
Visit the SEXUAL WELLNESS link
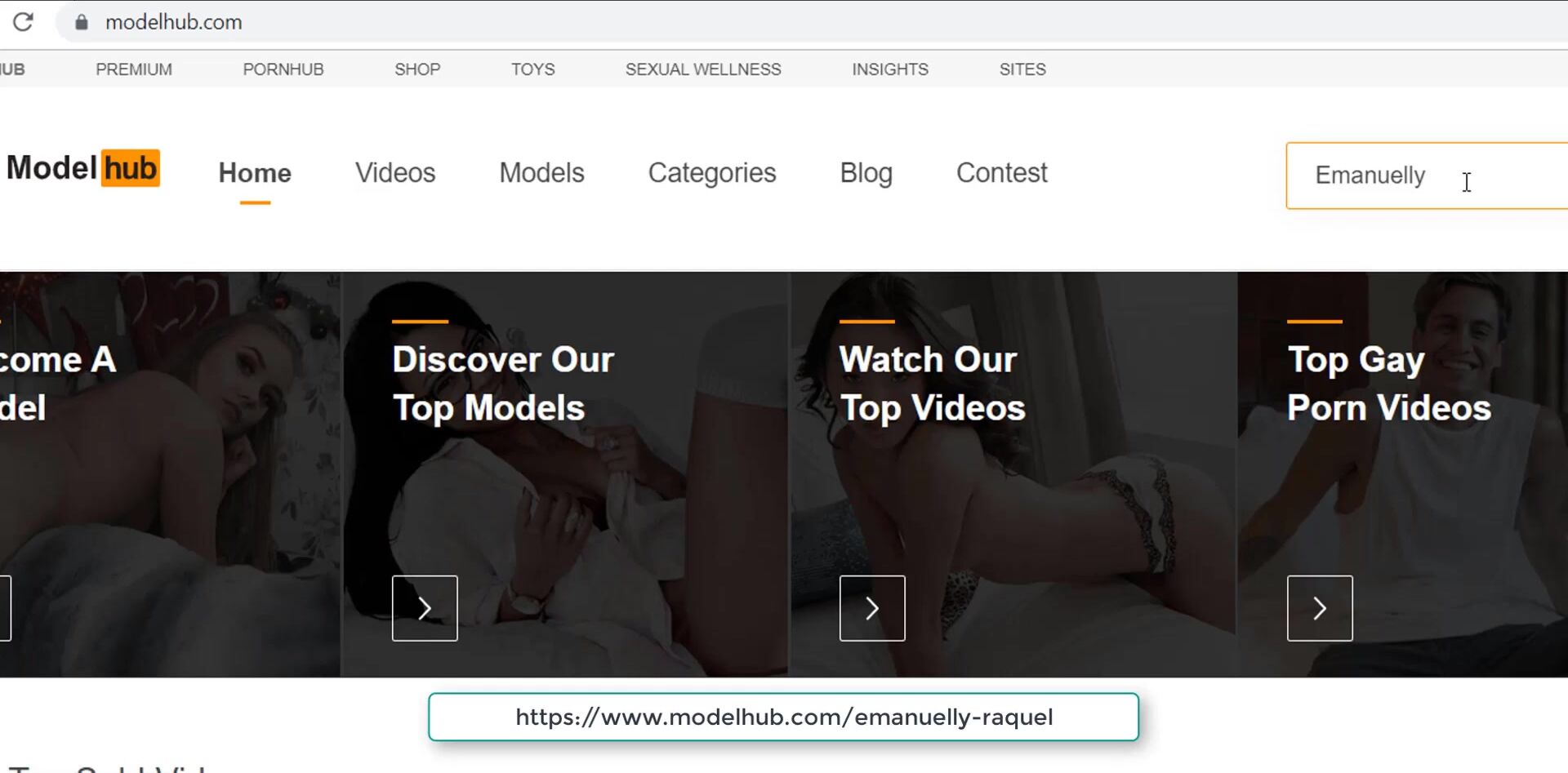point(703,69)
